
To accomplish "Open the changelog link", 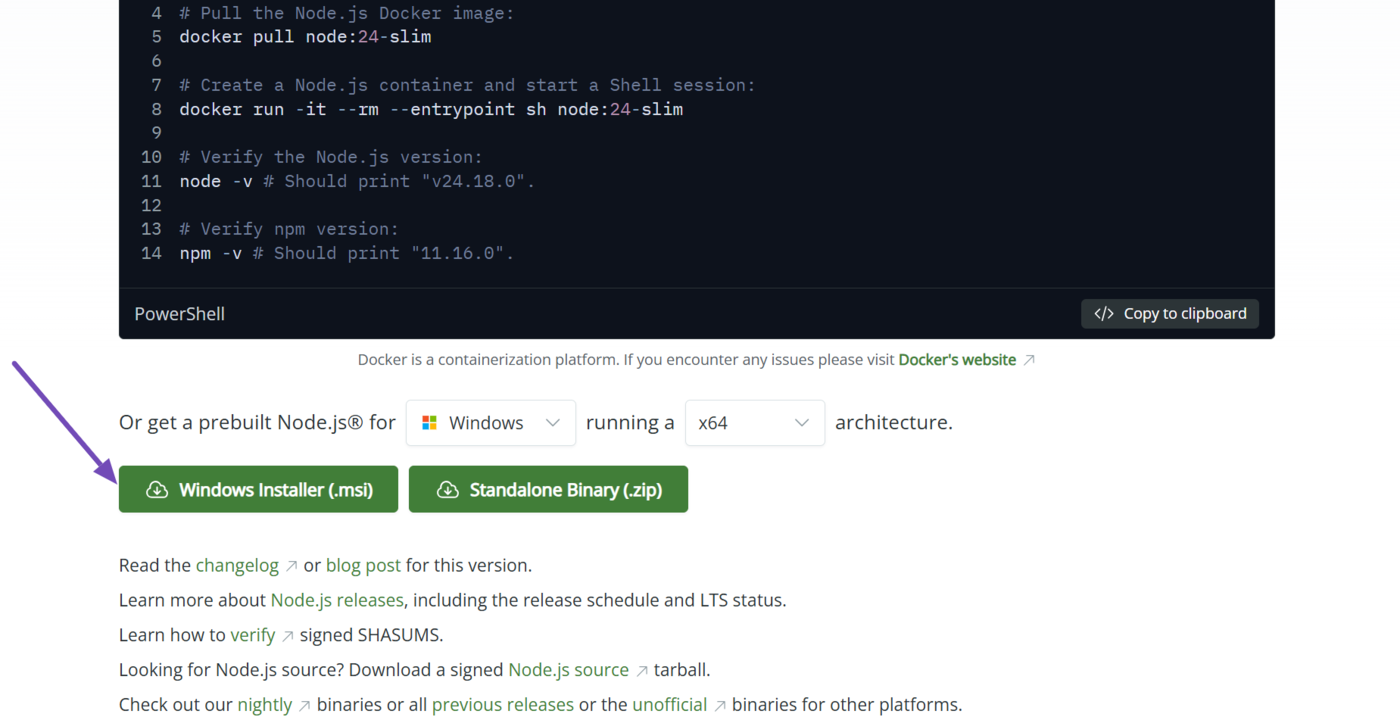I will coord(237,565).
